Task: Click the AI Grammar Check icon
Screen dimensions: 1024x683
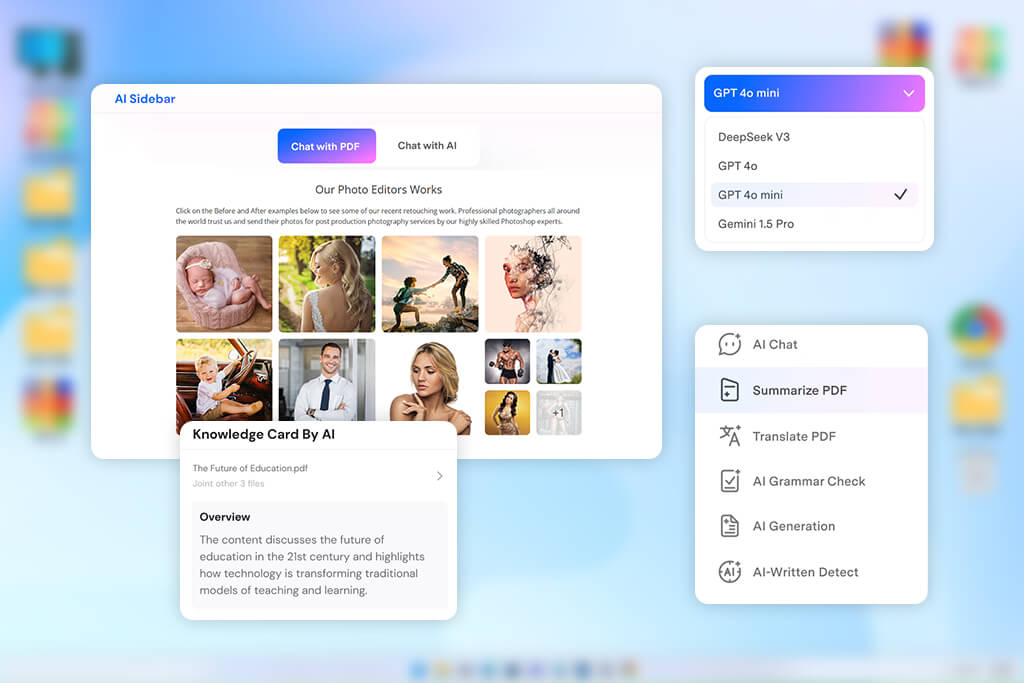Action: click(729, 481)
